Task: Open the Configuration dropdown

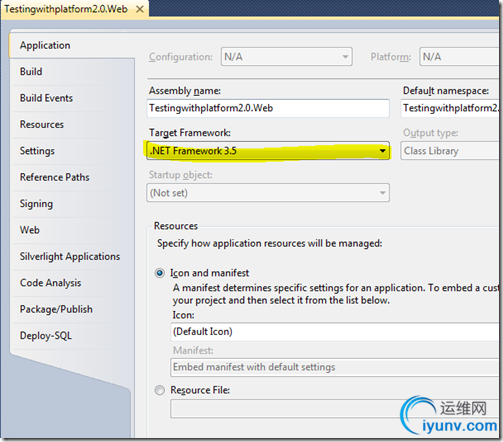Action: pos(287,57)
